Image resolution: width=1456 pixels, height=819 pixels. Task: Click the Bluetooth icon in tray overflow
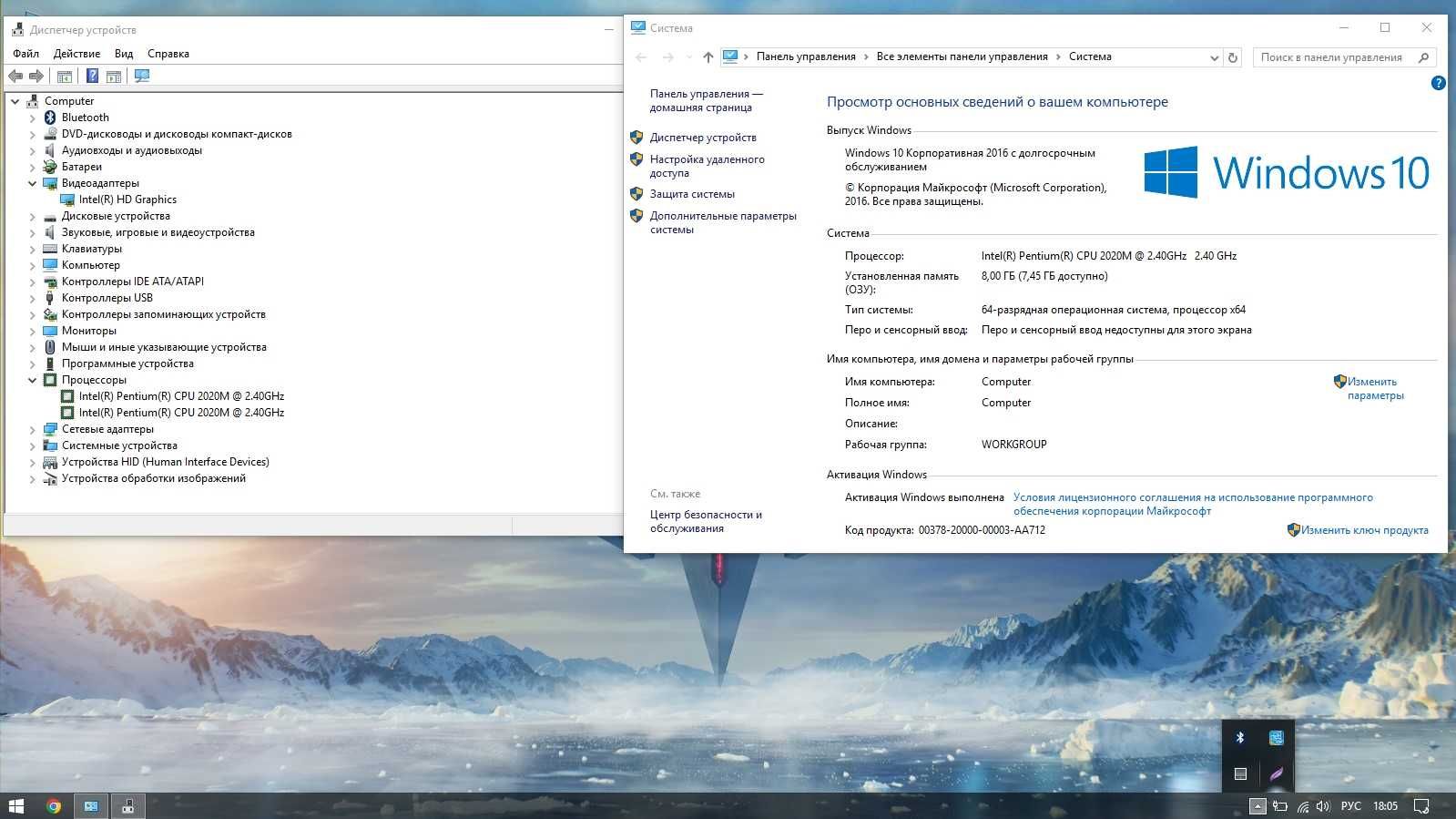pyautogui.click(x=1239, y=738)
